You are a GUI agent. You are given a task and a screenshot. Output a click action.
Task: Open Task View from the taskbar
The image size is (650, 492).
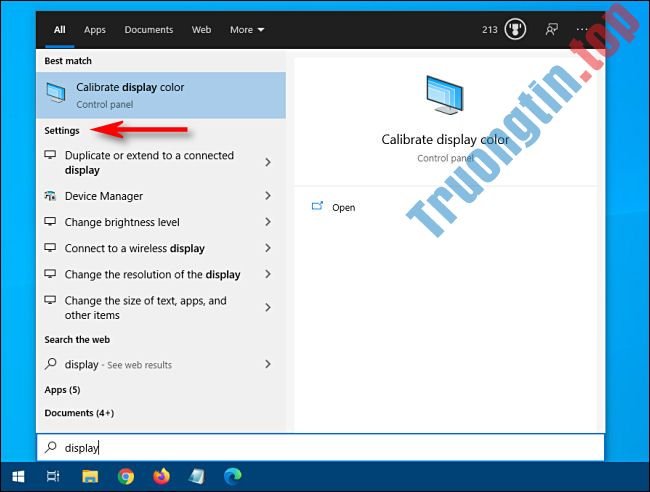click(53, 477)
